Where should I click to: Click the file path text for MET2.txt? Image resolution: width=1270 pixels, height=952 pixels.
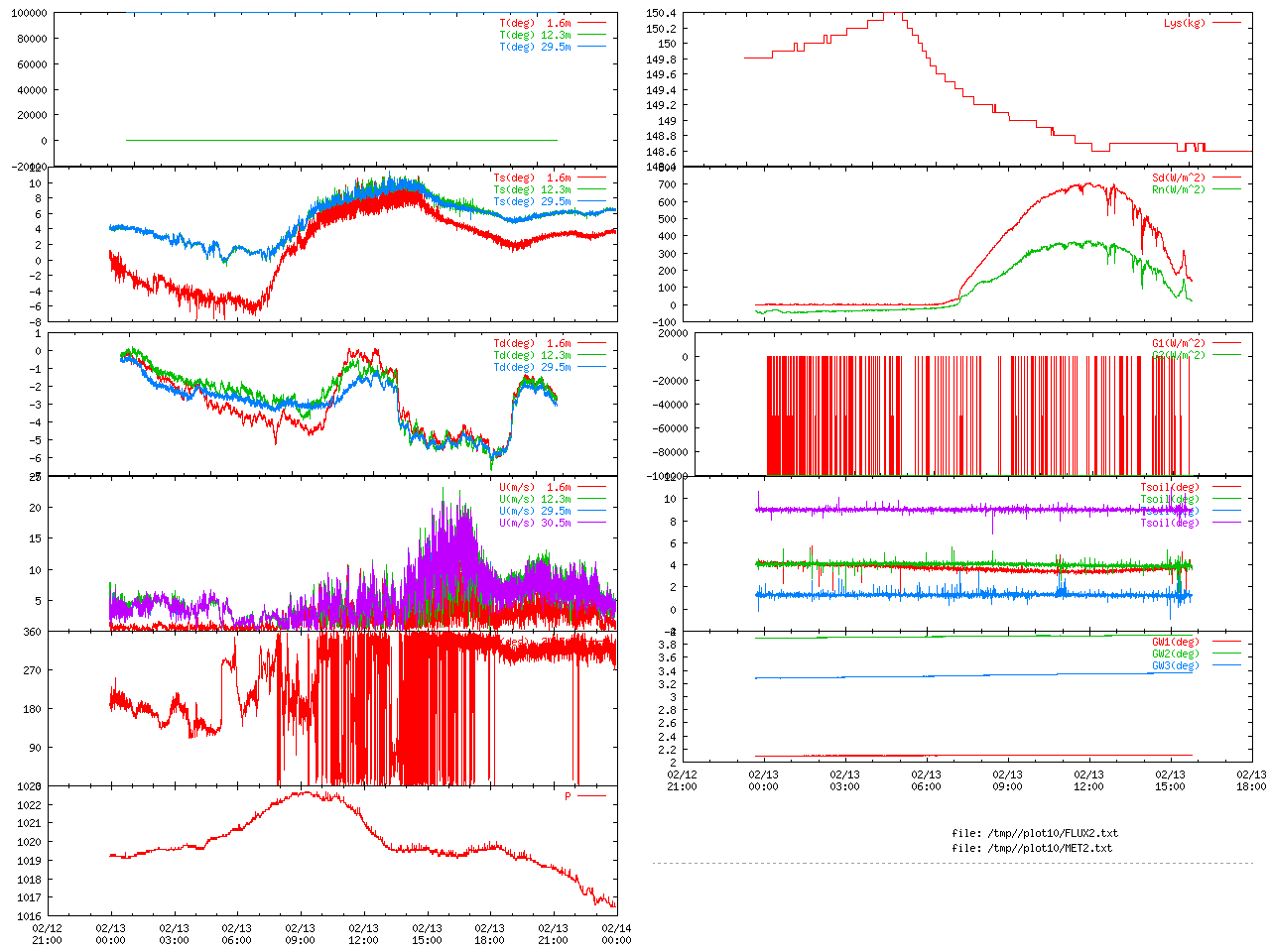point(1032,848)
